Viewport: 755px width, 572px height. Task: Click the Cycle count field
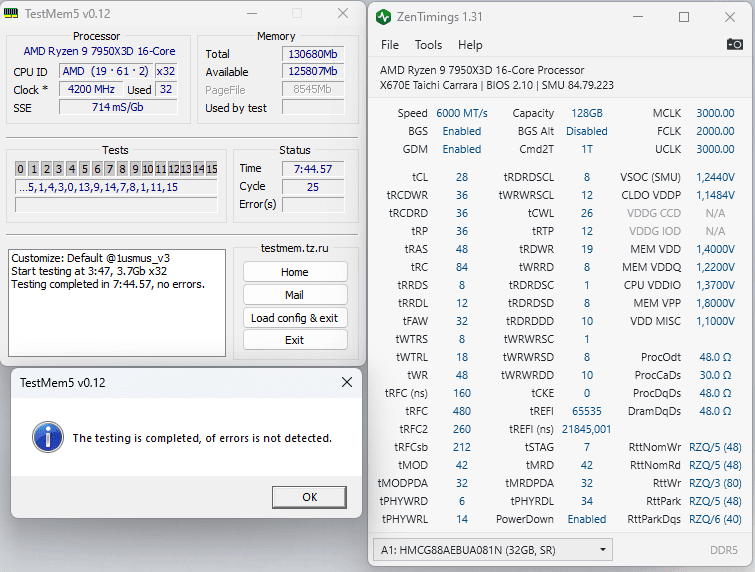[313, 187]
